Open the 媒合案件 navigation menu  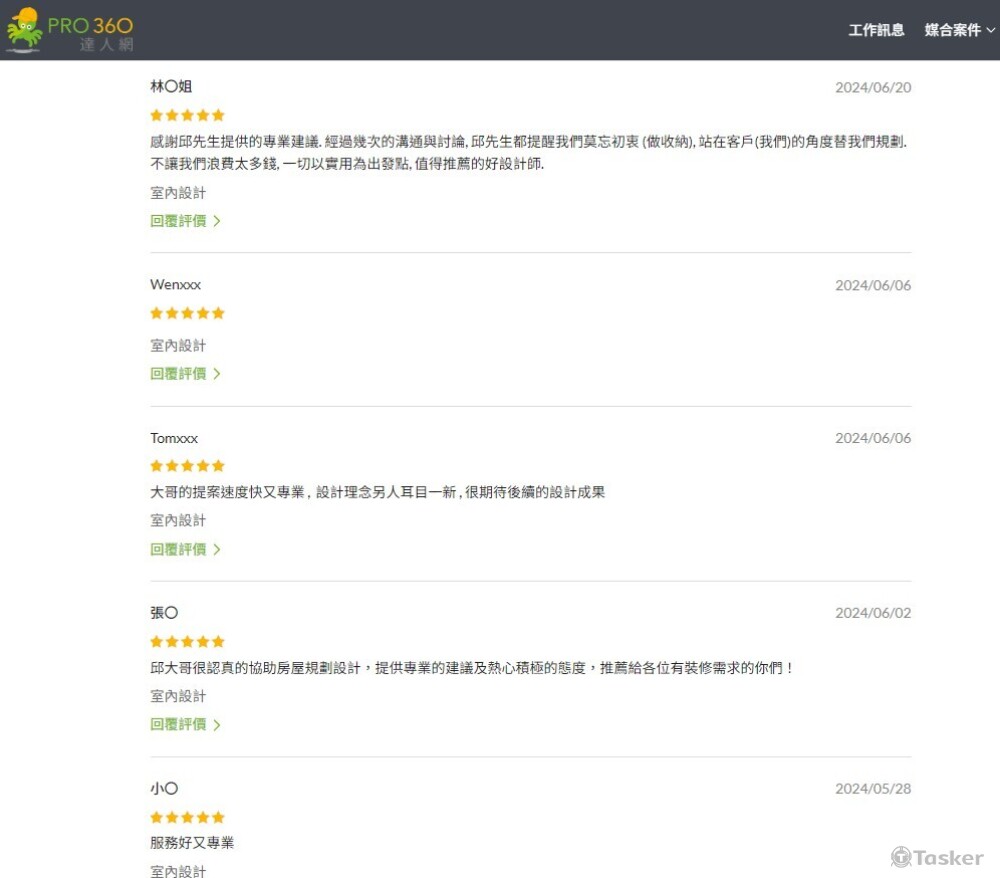[x=952, y=30]
